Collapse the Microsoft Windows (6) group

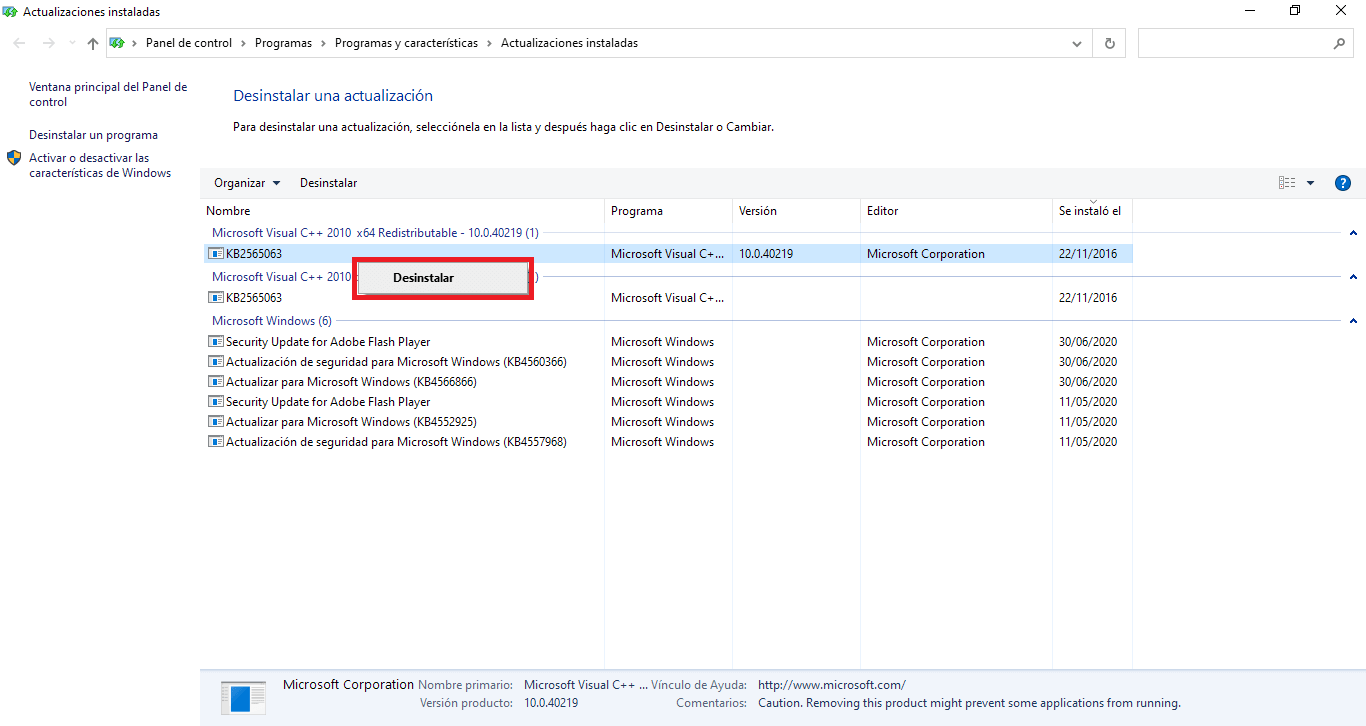(x=1353, y=321)
